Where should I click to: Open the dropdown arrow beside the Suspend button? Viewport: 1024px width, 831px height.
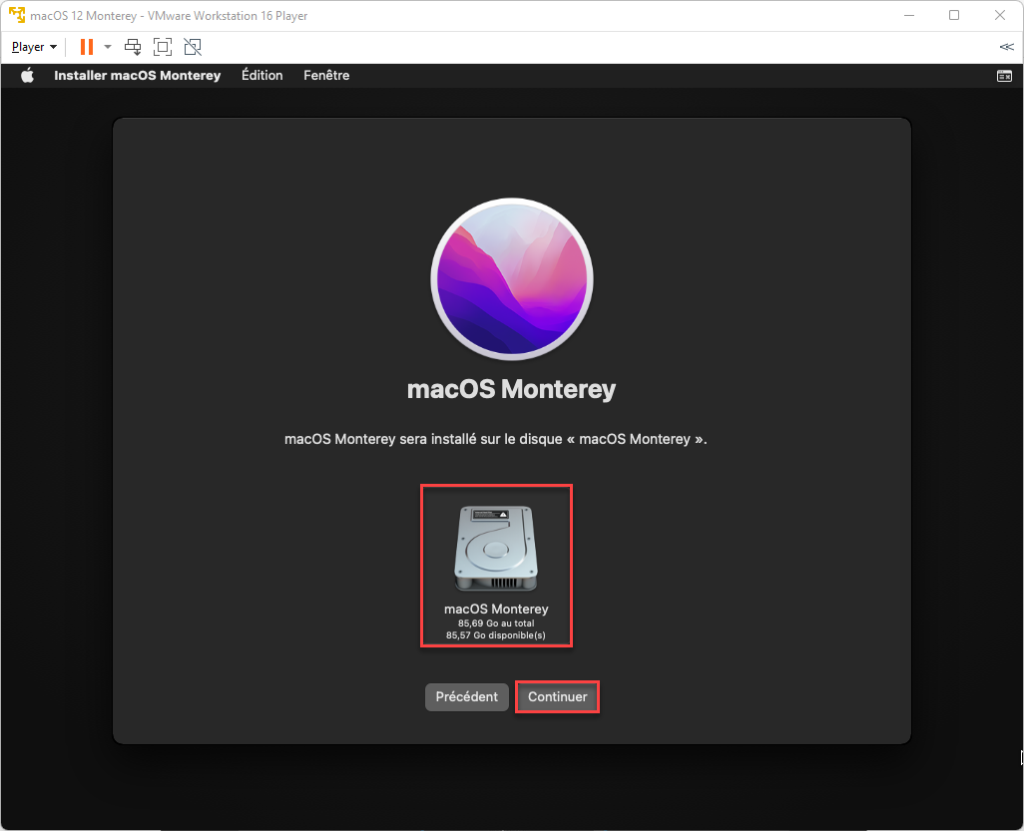coord(107,46)
